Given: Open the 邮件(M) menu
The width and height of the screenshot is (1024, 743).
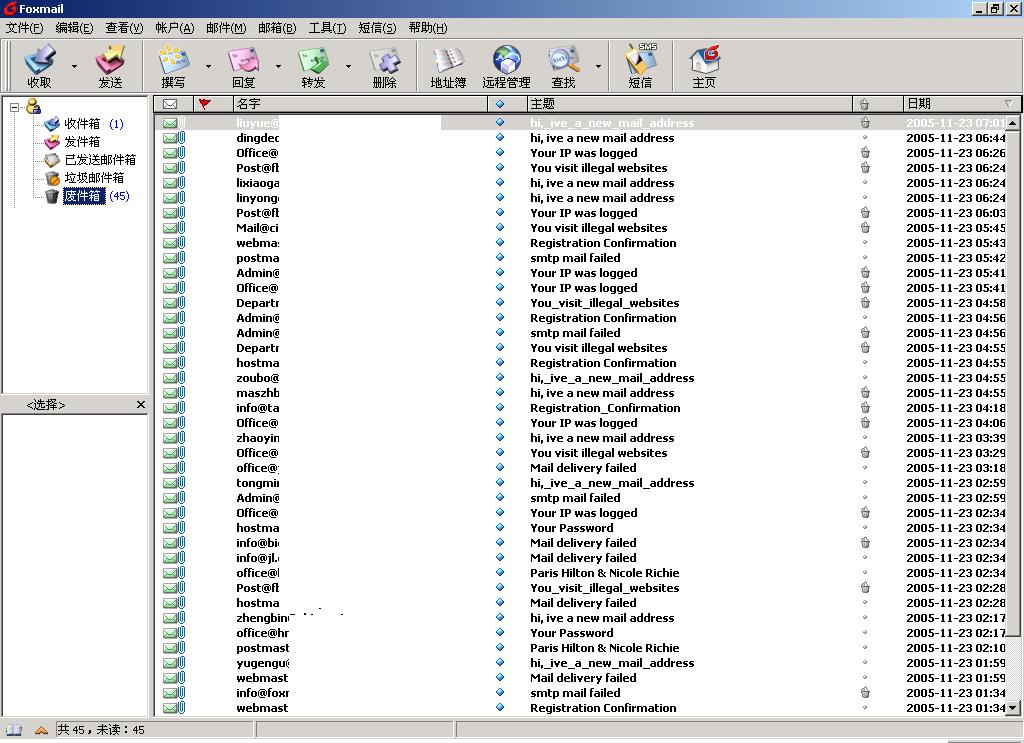Looking at the screenshot, I should pos(226,28).
